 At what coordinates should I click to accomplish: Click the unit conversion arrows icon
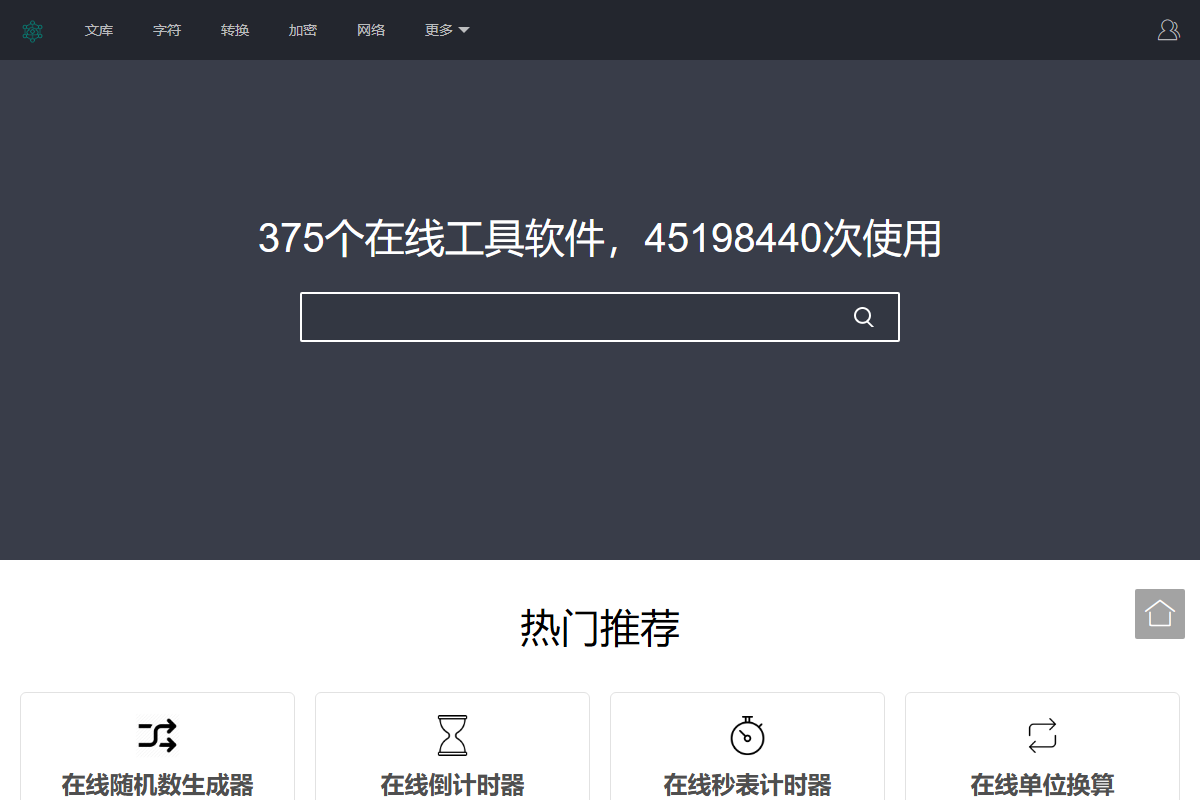[x=1040, y=734]
